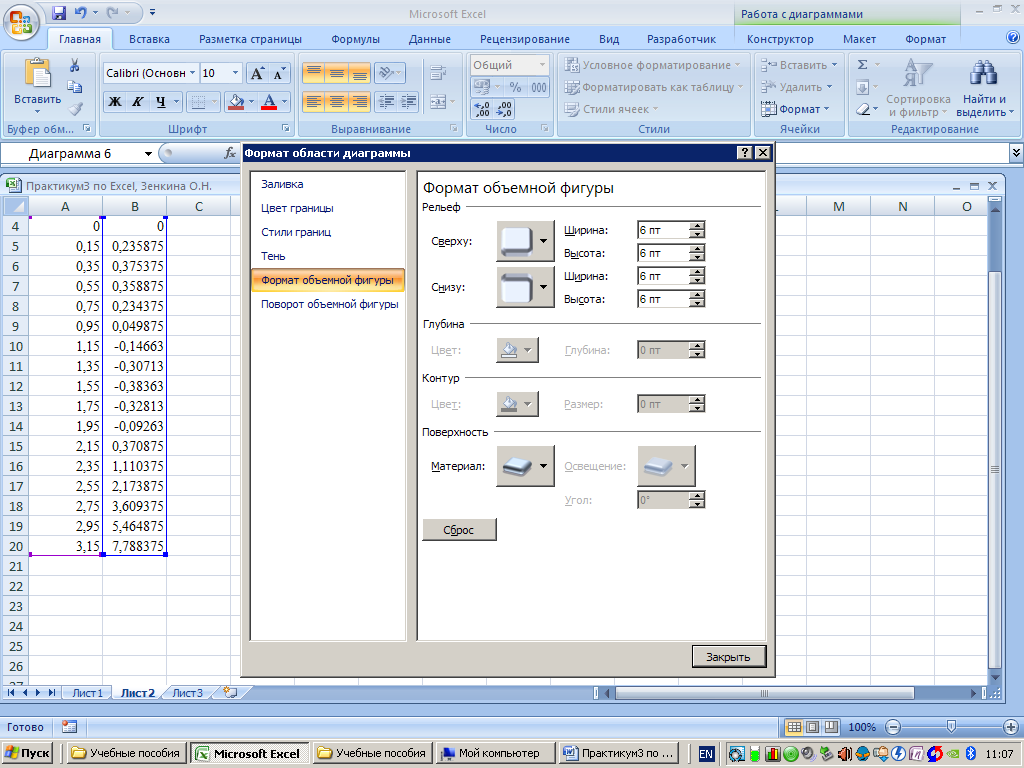1024x768 pixels.
Task: Select Normal view button in status bar
Action: (x=793, y=727)
